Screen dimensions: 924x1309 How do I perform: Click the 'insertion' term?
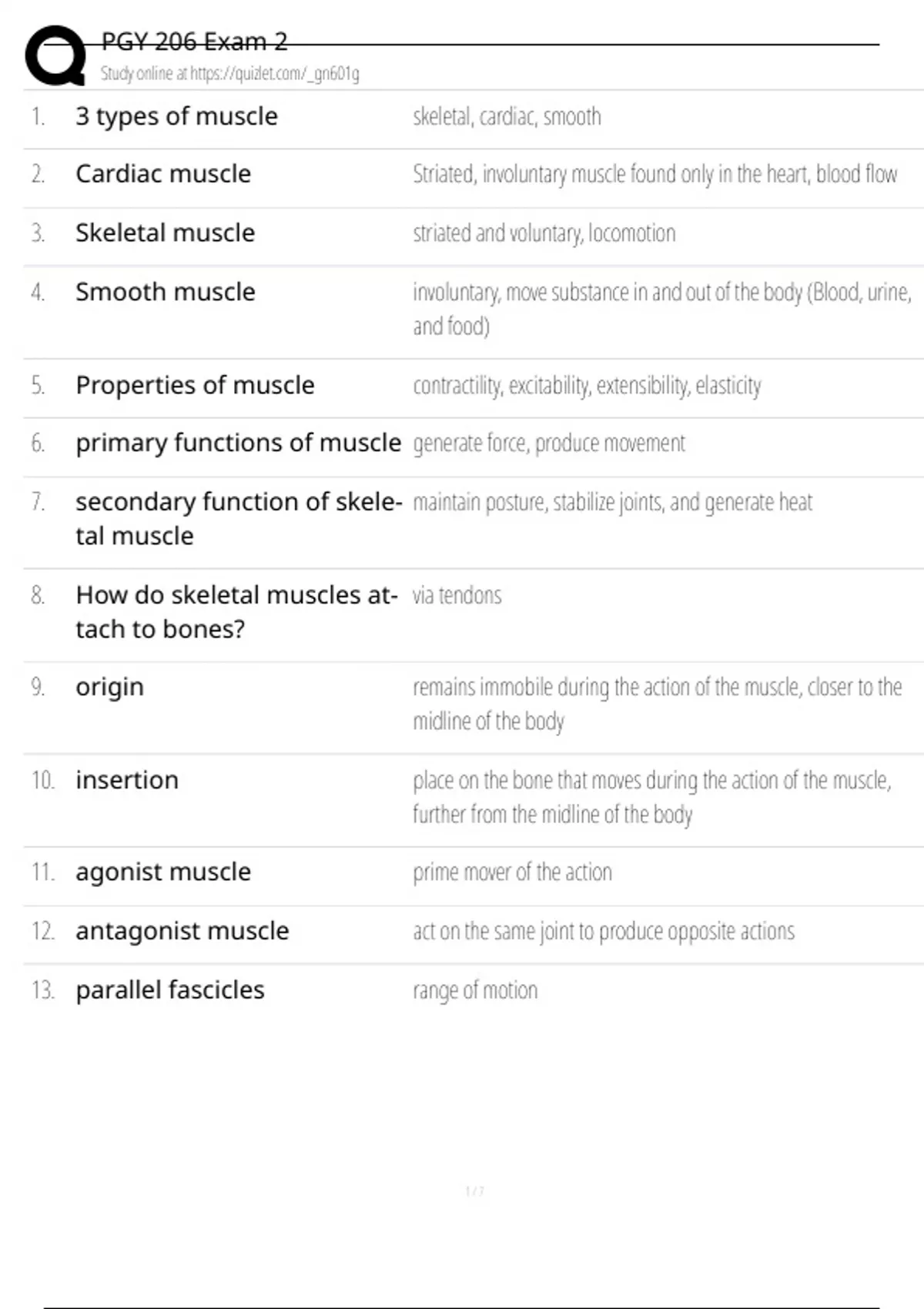click(x=127, y=780)
